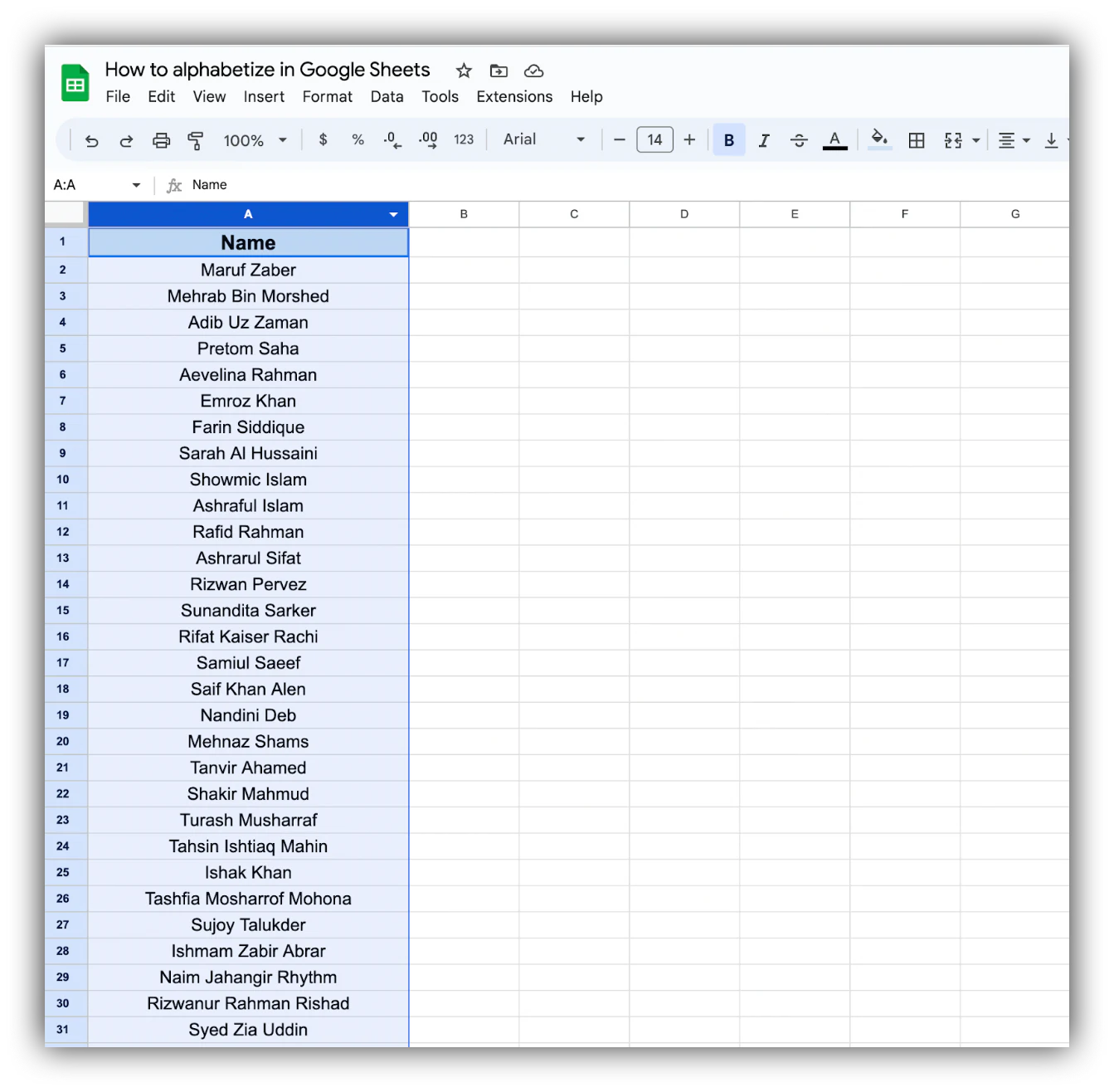Toggle italic formatting
This screenshot has width=1114, height=1092.
pyautogui.click(x=764, y=140)
